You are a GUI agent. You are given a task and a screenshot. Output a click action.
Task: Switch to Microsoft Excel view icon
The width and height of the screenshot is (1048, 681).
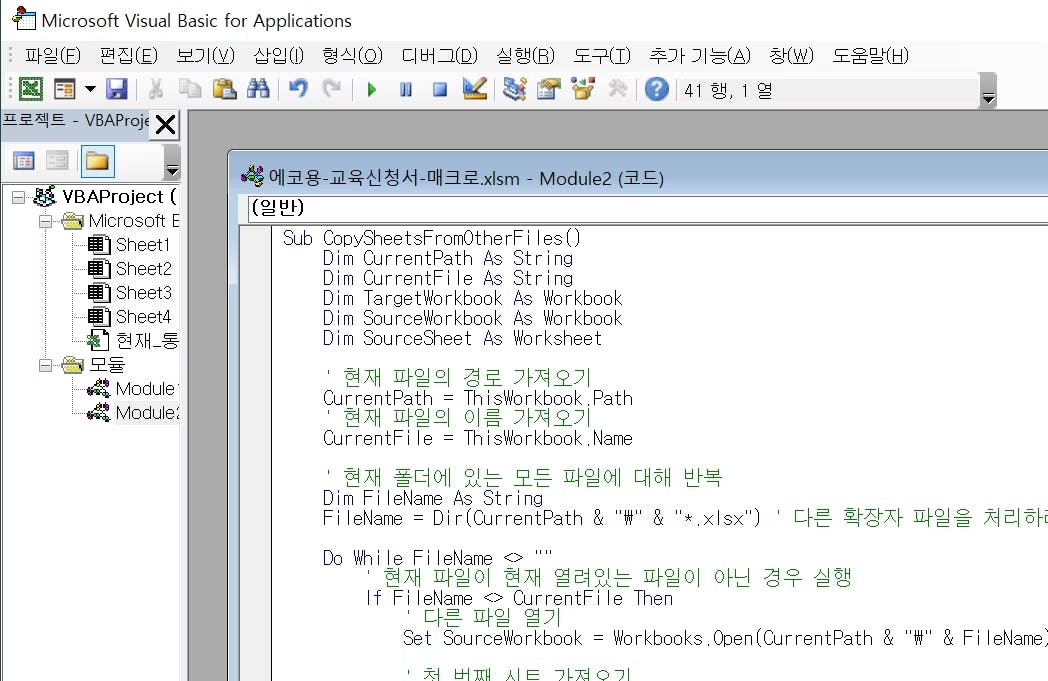pyautogui.click(x=31, y=89)
